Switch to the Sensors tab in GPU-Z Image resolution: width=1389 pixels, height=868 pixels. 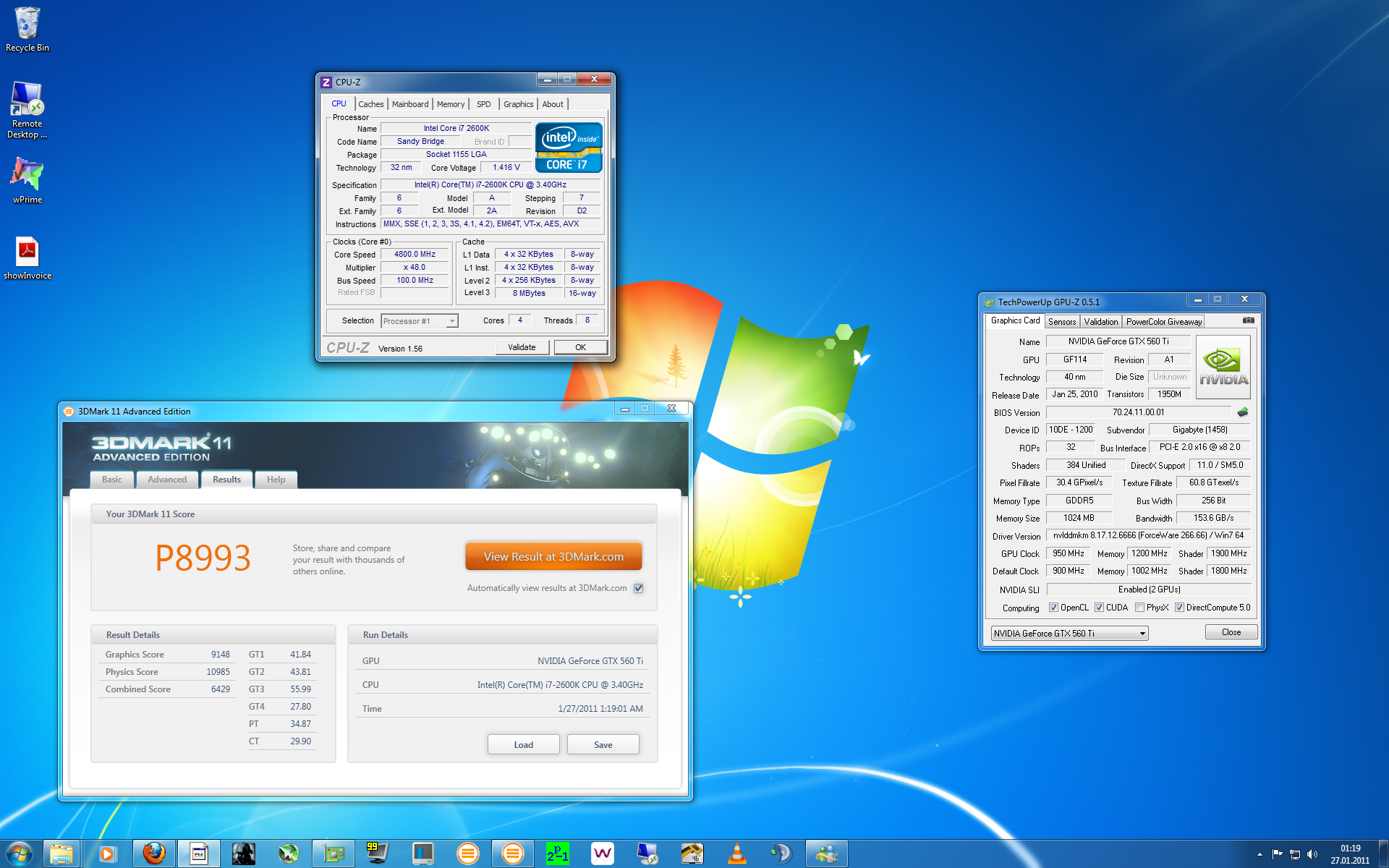[x=1062, y=322]
